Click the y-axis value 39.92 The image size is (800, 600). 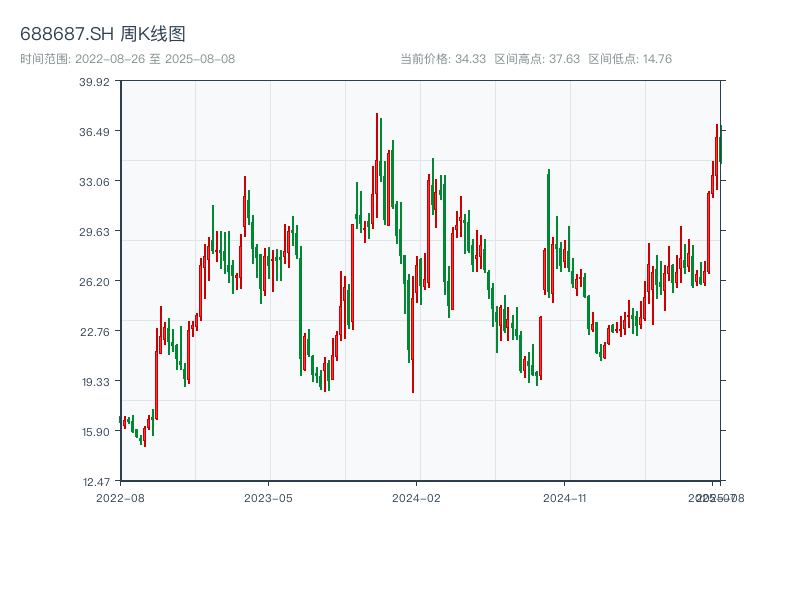click(94, 82)
